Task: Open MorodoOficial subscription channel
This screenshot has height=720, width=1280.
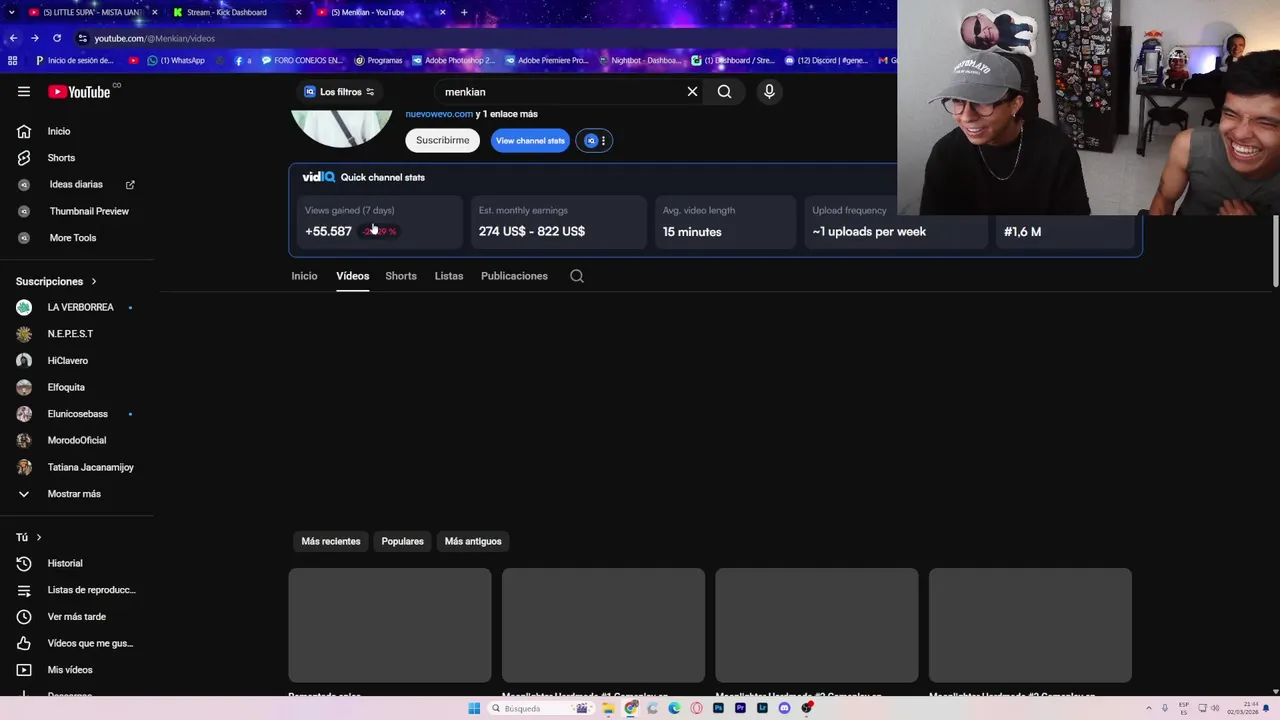Action: (x=77, y=440)
